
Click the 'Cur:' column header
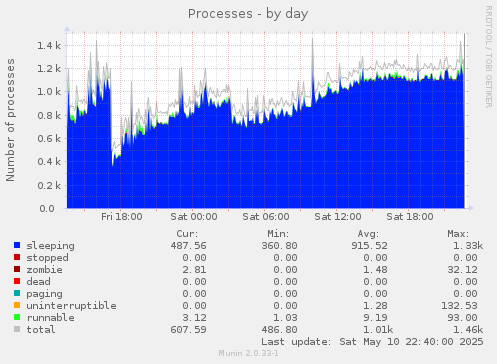187,234
